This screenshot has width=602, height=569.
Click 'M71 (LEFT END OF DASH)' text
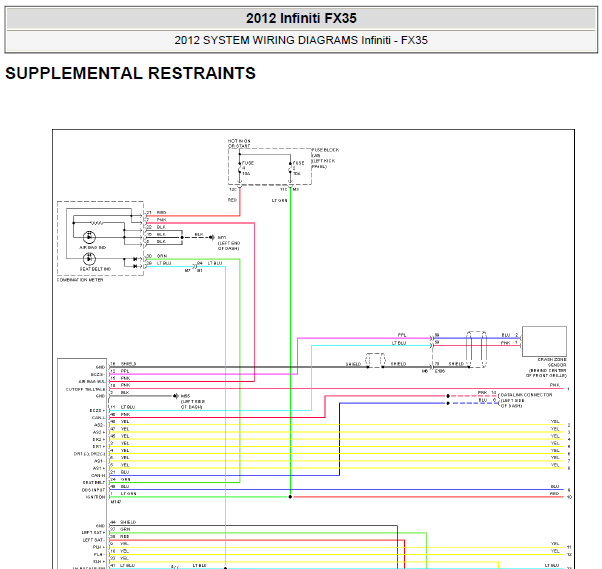229,243
